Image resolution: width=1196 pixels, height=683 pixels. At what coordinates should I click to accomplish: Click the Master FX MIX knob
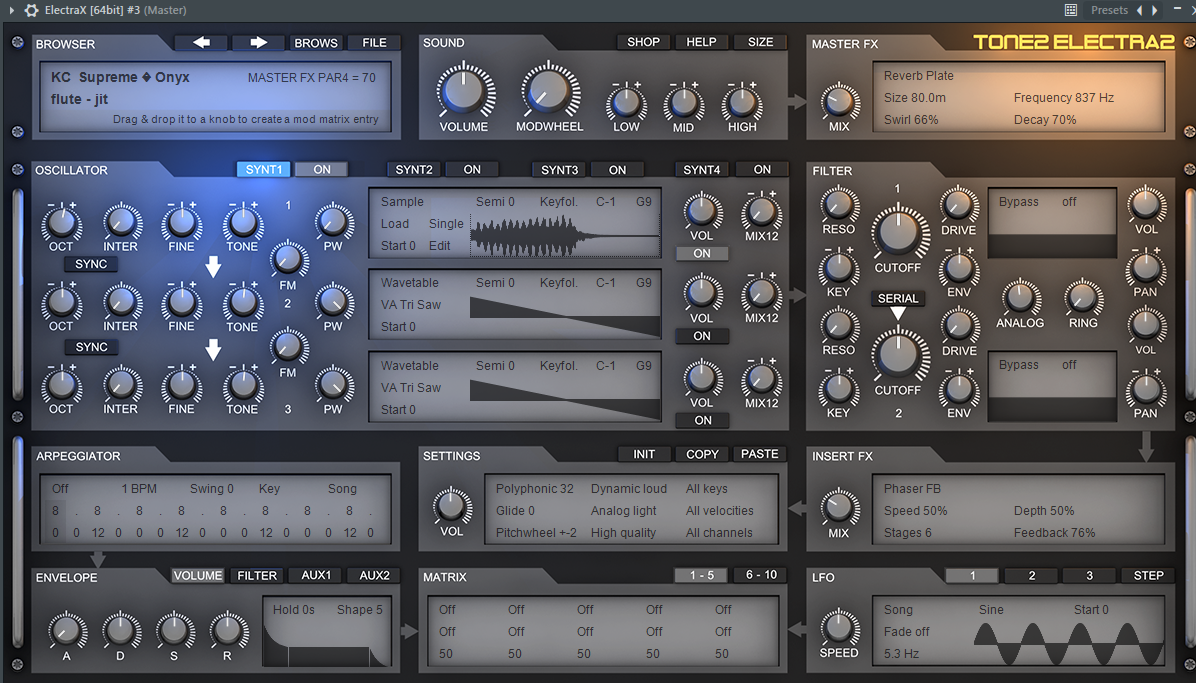[x=838, y=101]
